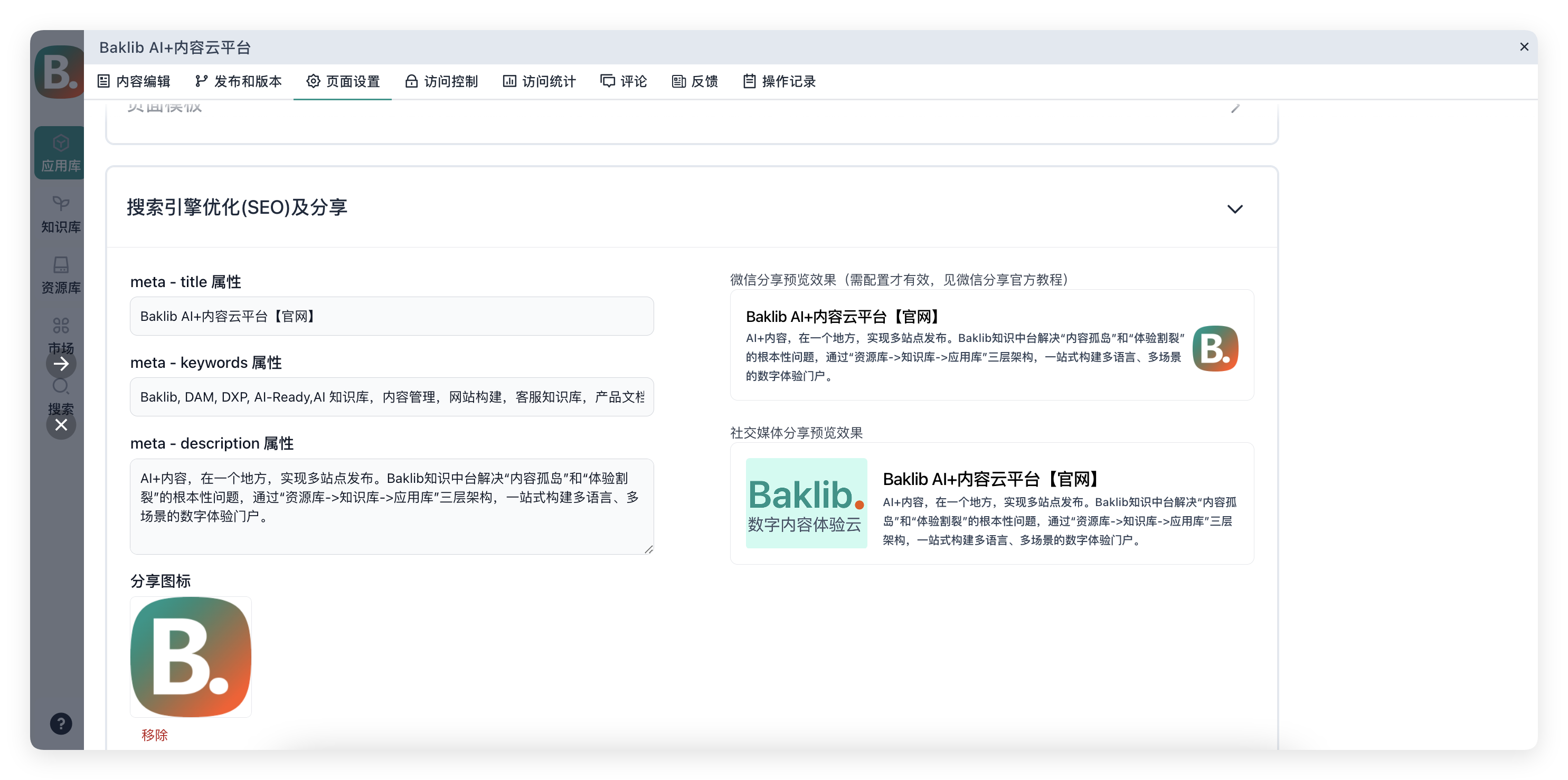Viewport: 1568px width, 780px height.
Task: Collapse the 搜索引擎优化(SEO)及分享 section chevron
Action: 1234,208
